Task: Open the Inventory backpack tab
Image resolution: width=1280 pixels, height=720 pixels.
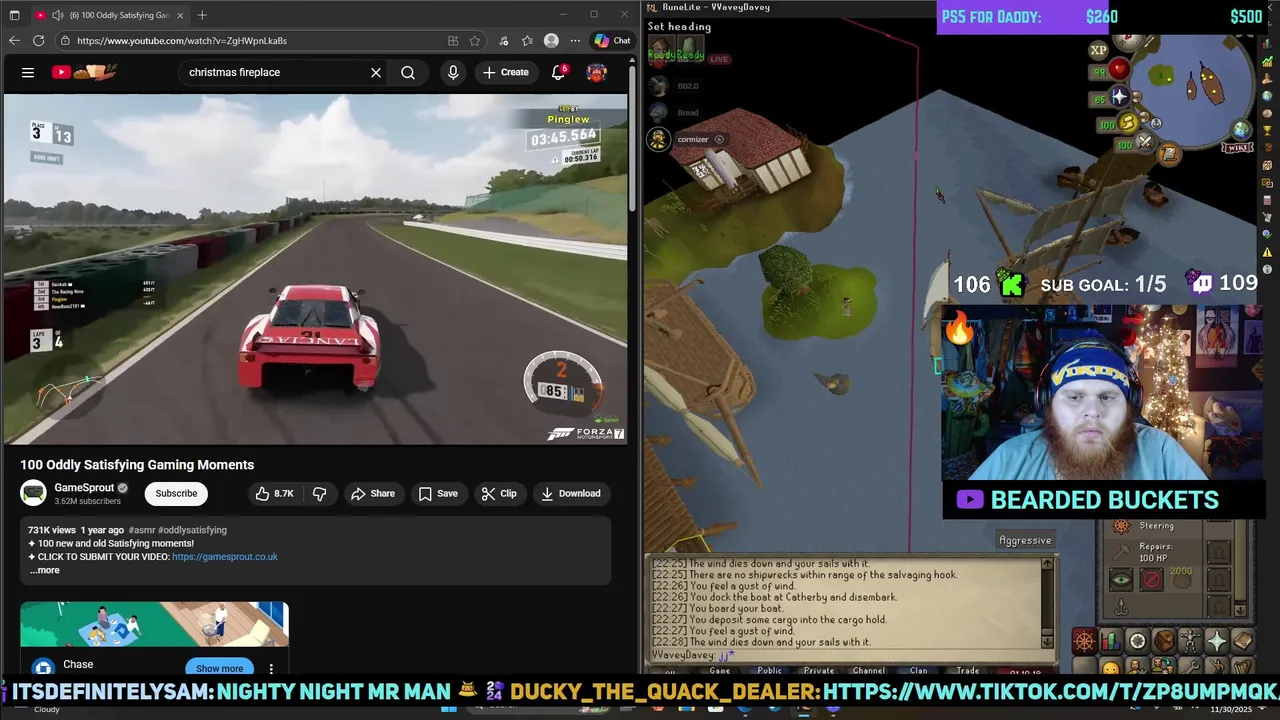Action: tap(1164, 641)
